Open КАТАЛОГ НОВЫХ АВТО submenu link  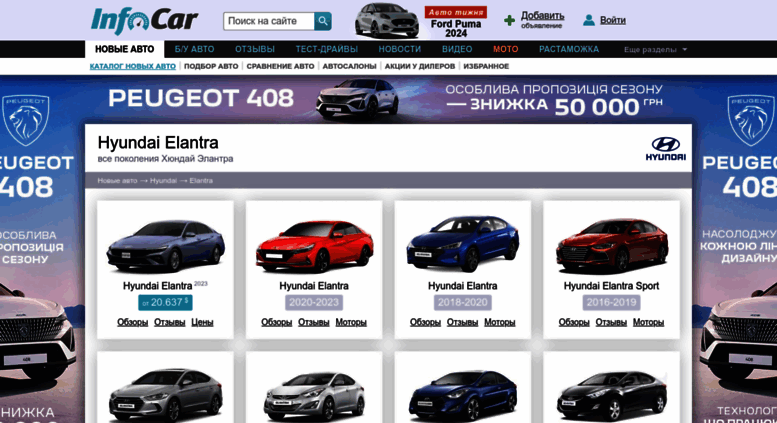(133, 66)
